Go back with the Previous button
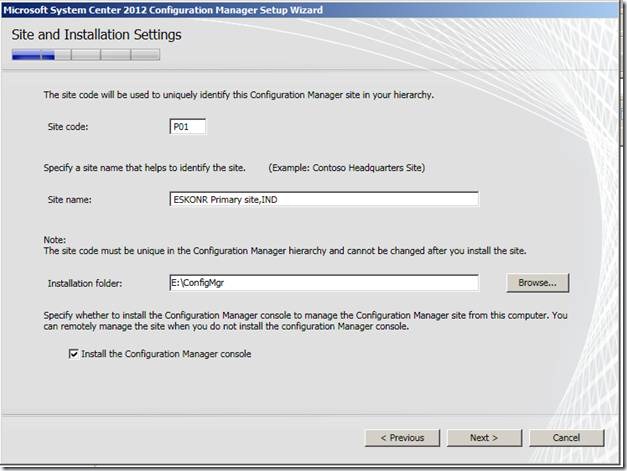 coord(402,437)
